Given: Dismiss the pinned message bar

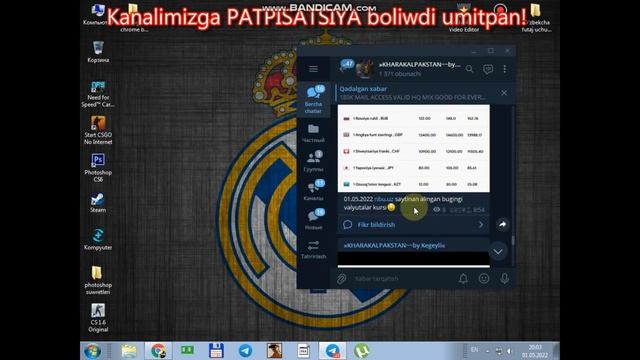Looking at the screenshot, I should click(x=504, y=93).
